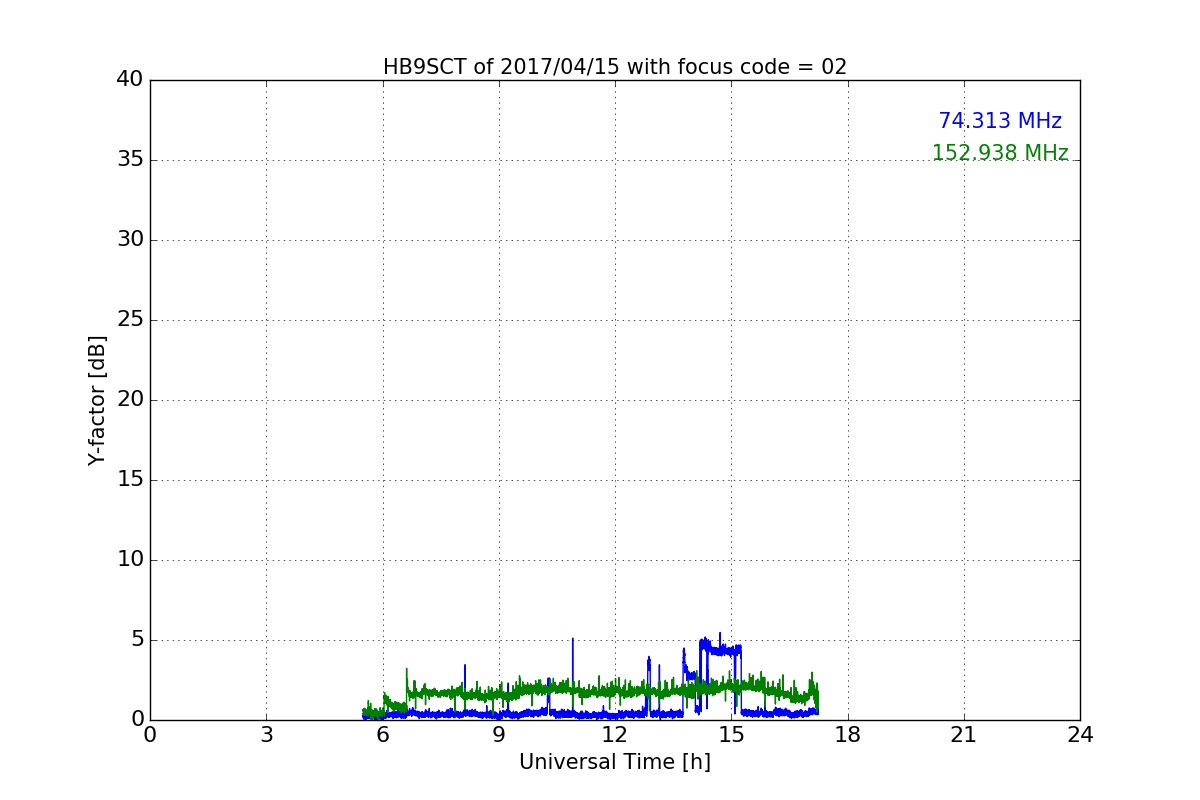Click the x-axis tick label 18
Image resolution: width=1200 pixels, height=800 pixels.
coord(848,735)
